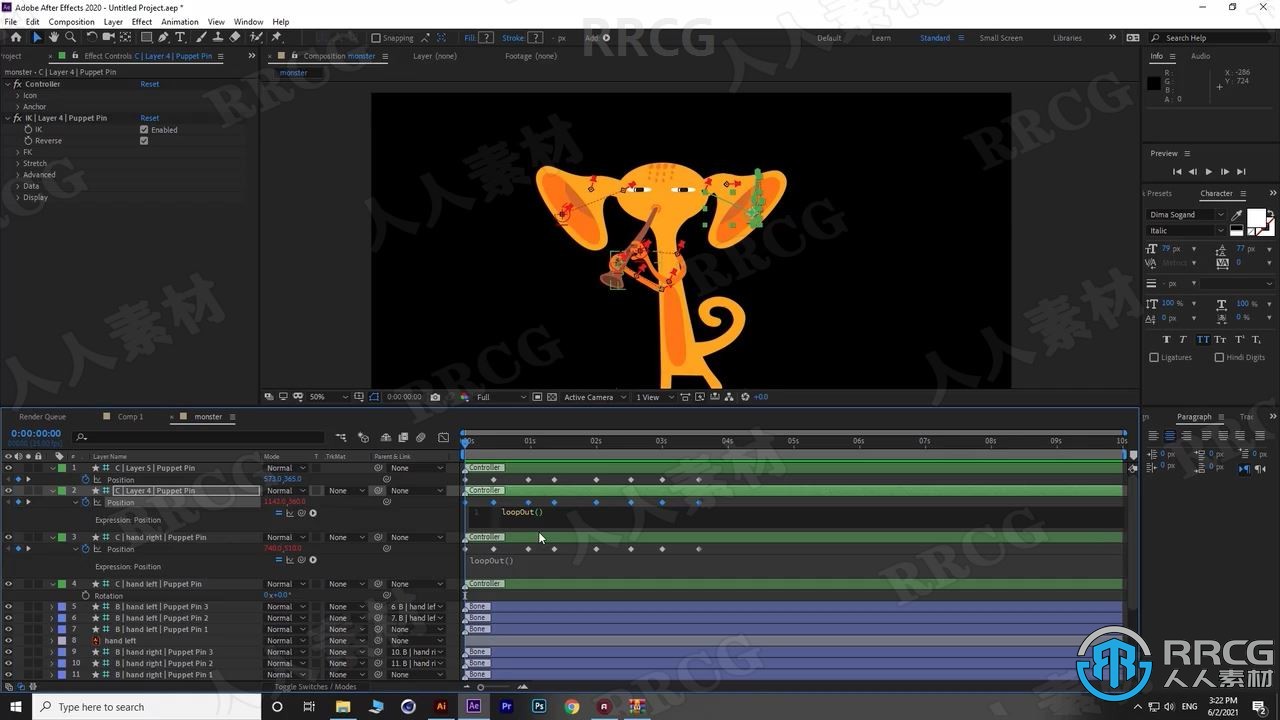Open Illustrator from the Windows taskbar
The image size is (1280, 720).
tap(441, 706)
